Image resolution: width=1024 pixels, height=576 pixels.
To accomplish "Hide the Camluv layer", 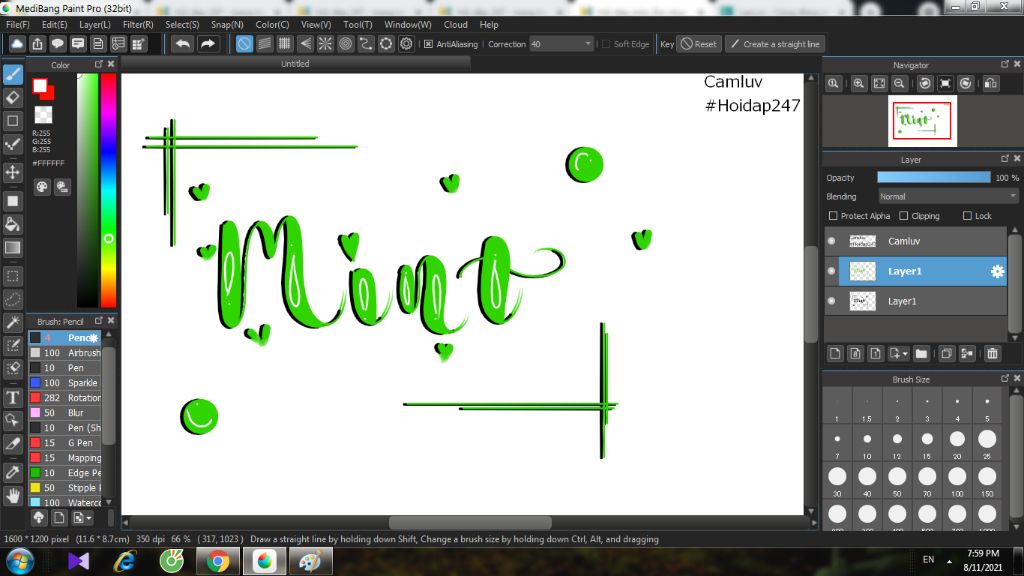I will [831, 241].
